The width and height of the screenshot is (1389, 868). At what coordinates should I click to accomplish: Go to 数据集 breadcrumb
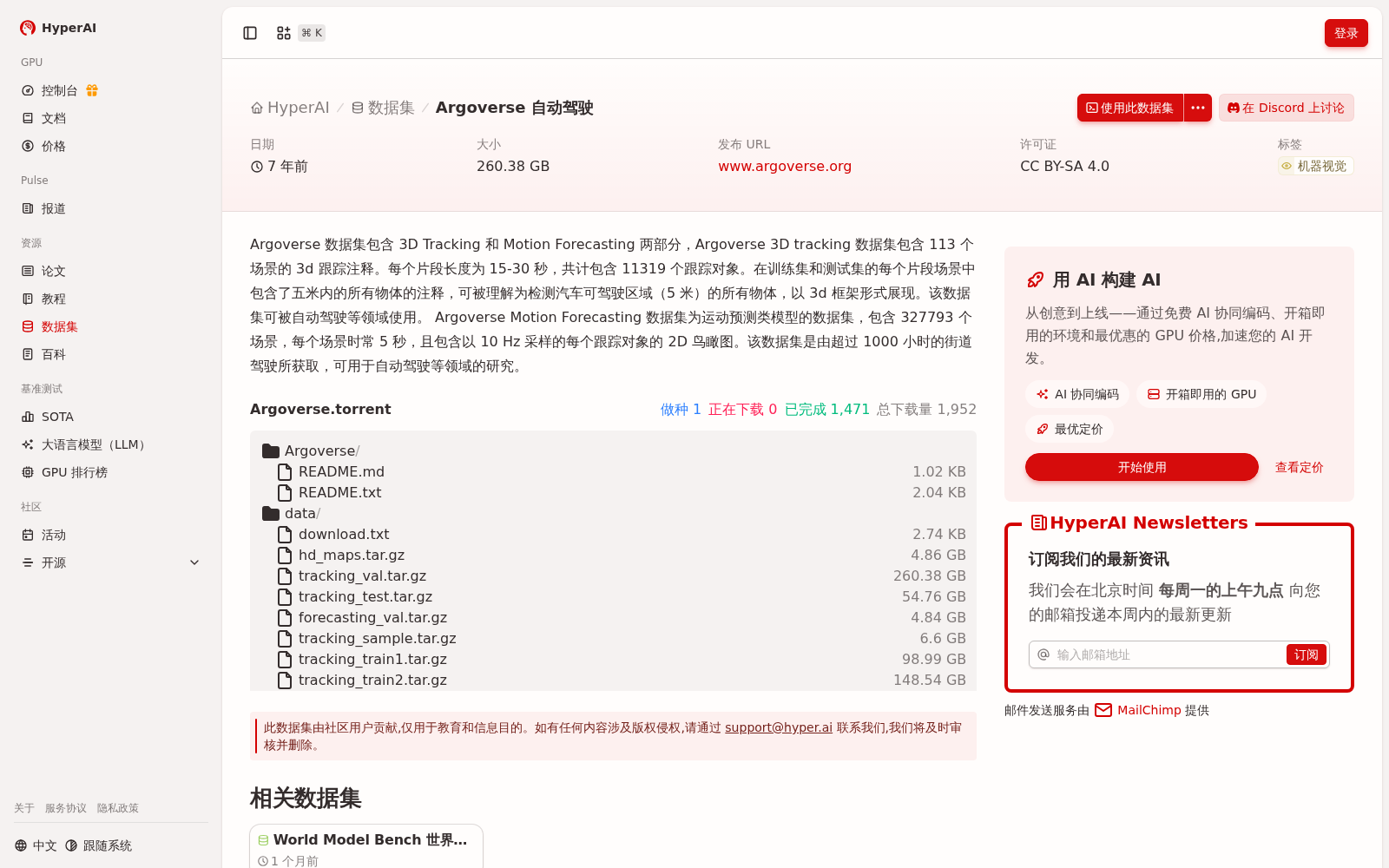click(383, 108)
